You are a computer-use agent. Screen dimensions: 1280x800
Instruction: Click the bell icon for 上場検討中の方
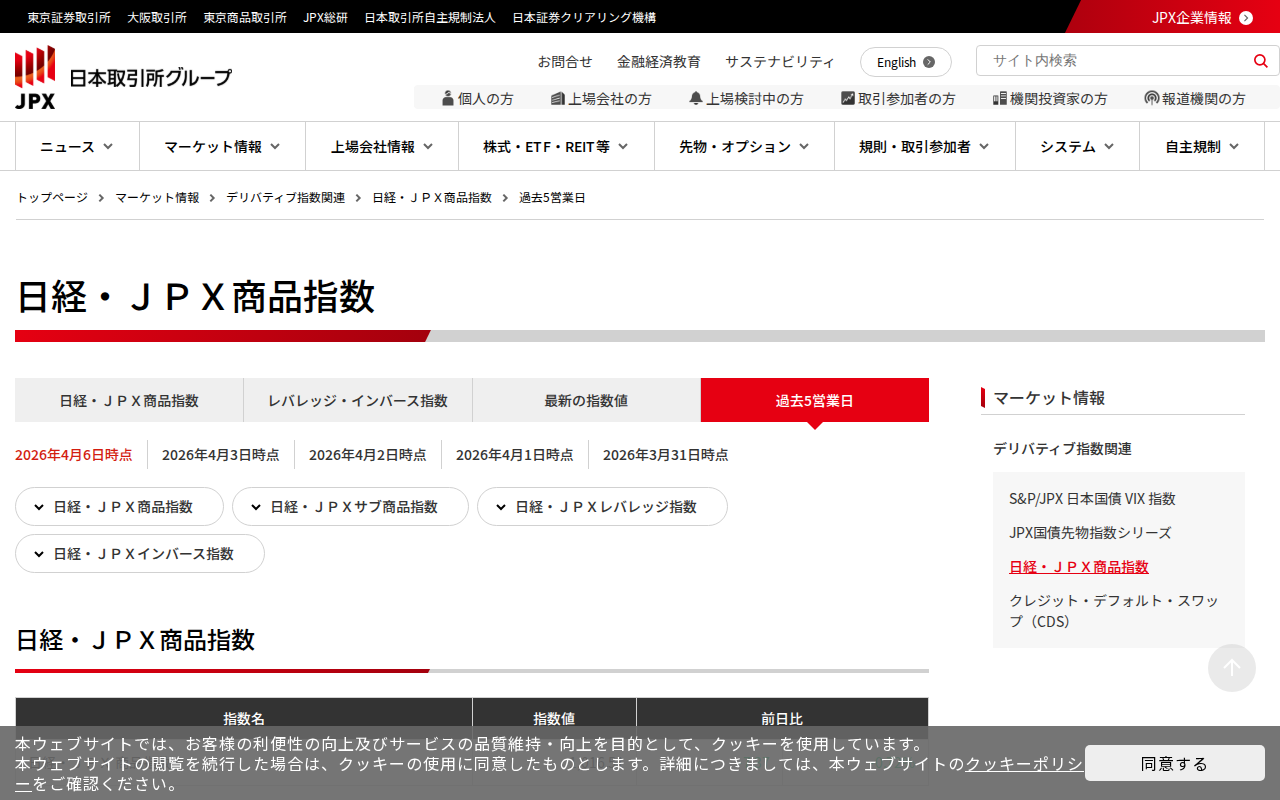[696, 98]
